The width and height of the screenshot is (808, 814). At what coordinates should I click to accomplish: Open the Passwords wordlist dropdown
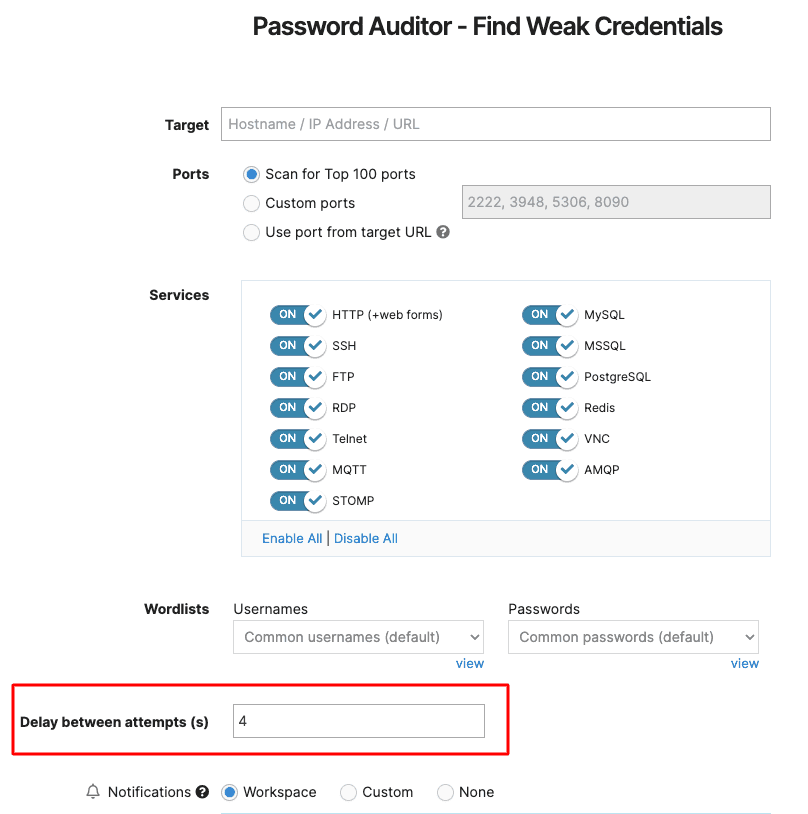632,636
